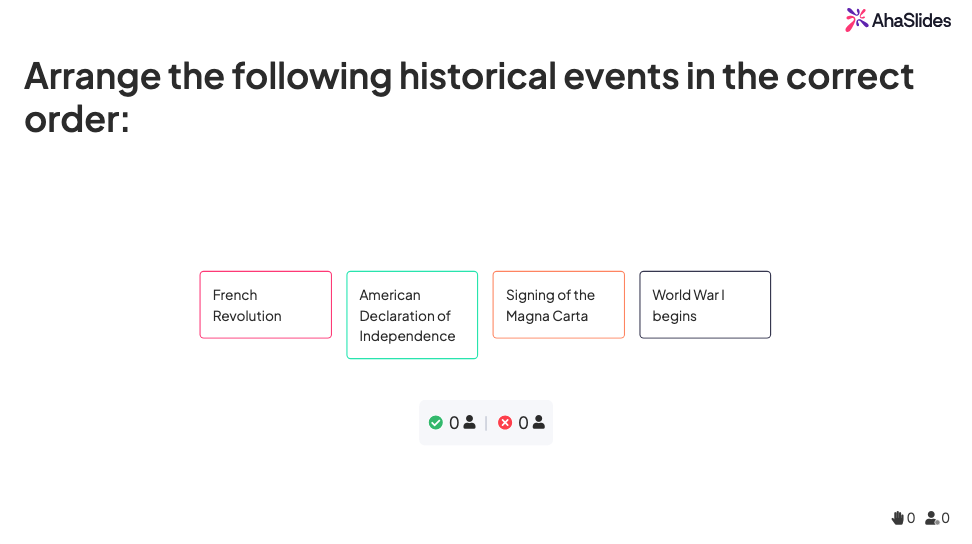Screen dimensions: 972x544
Task: Click the participants icon in the bottom corner
Action: click(932, 518)
